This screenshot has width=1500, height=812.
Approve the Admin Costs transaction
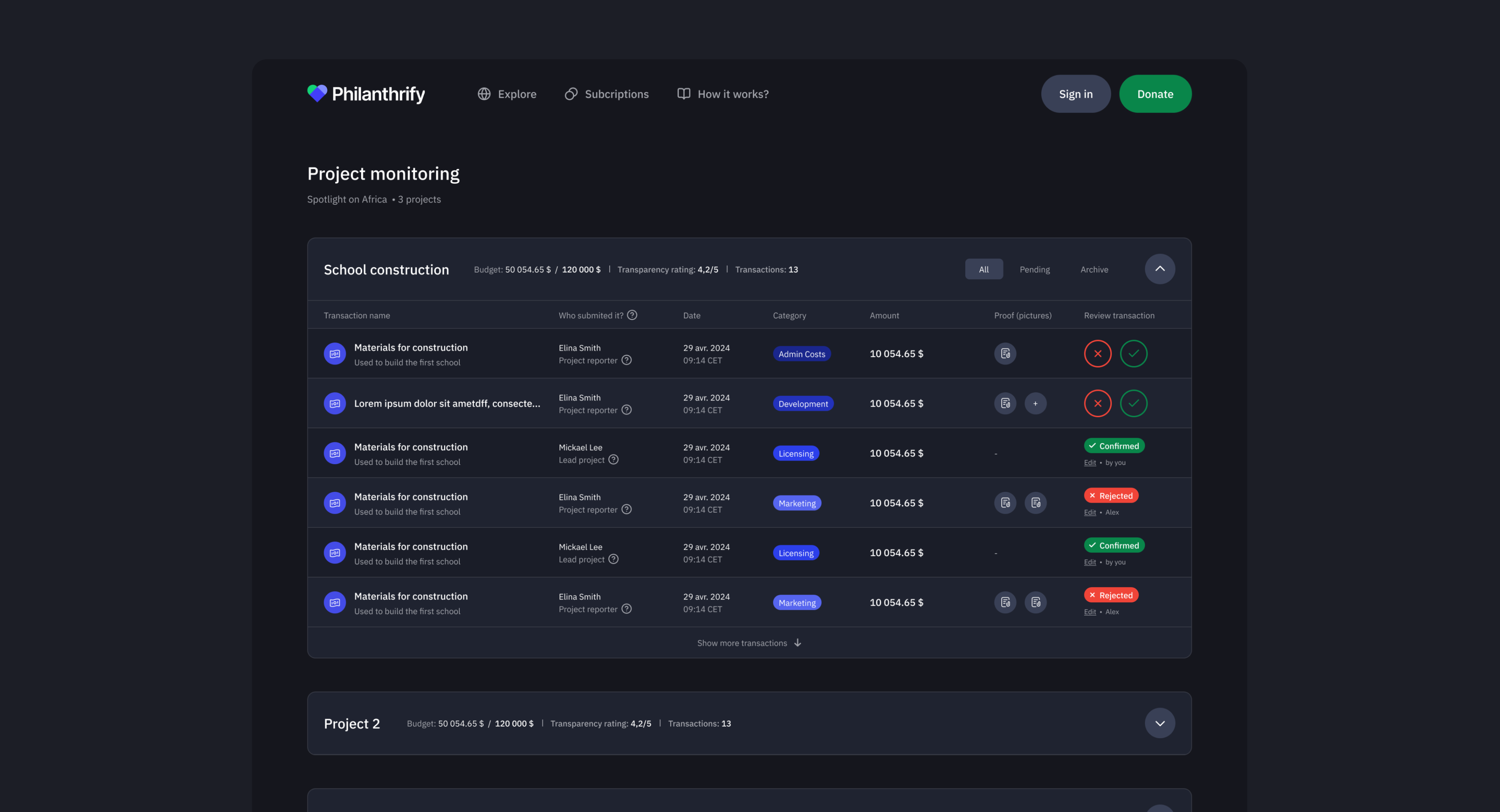pyautogui.click(x=1133, y=354)
